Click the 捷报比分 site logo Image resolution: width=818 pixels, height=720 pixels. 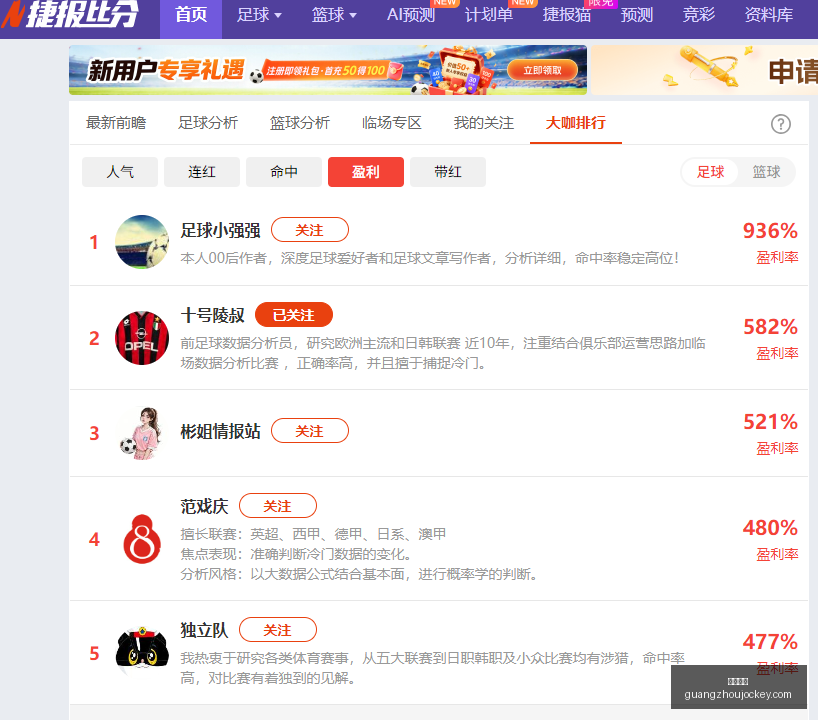[x=70, y=14]
